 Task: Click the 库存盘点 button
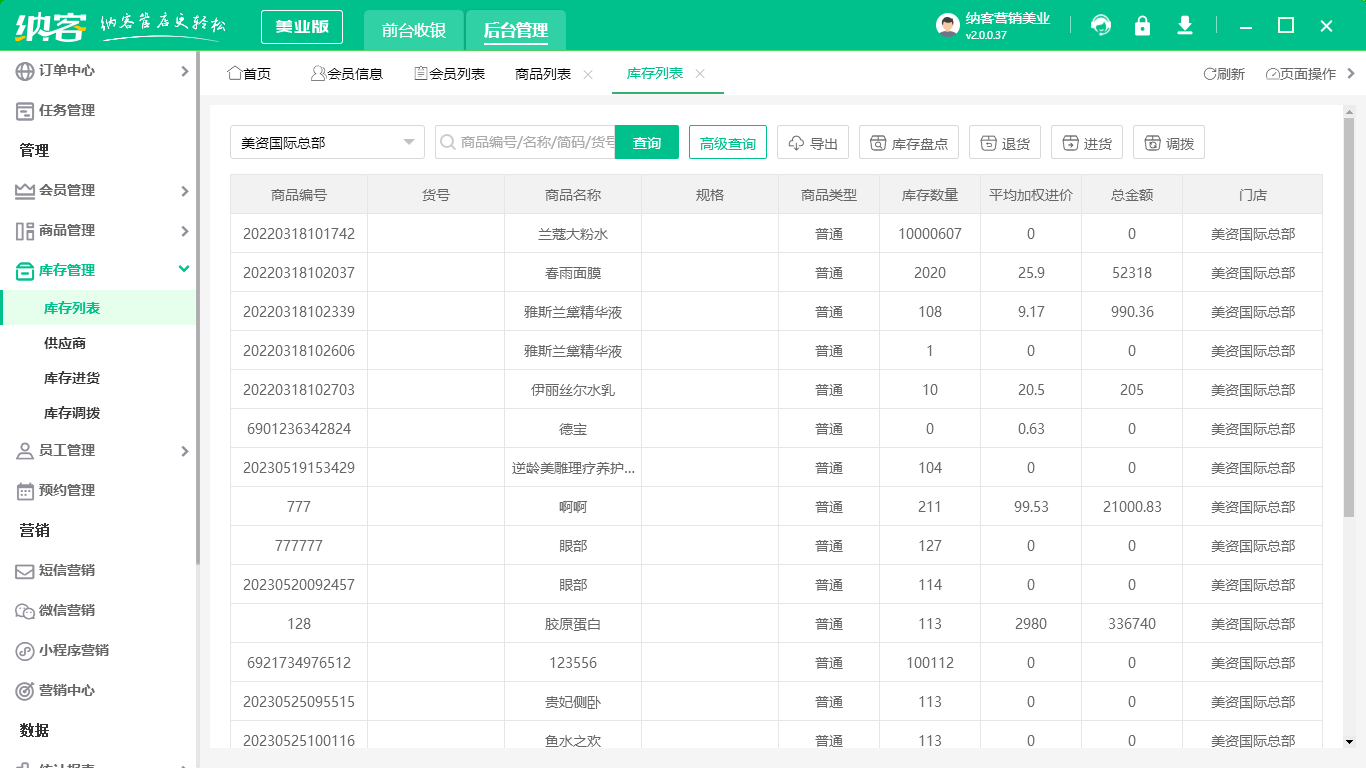coord(908,143)
